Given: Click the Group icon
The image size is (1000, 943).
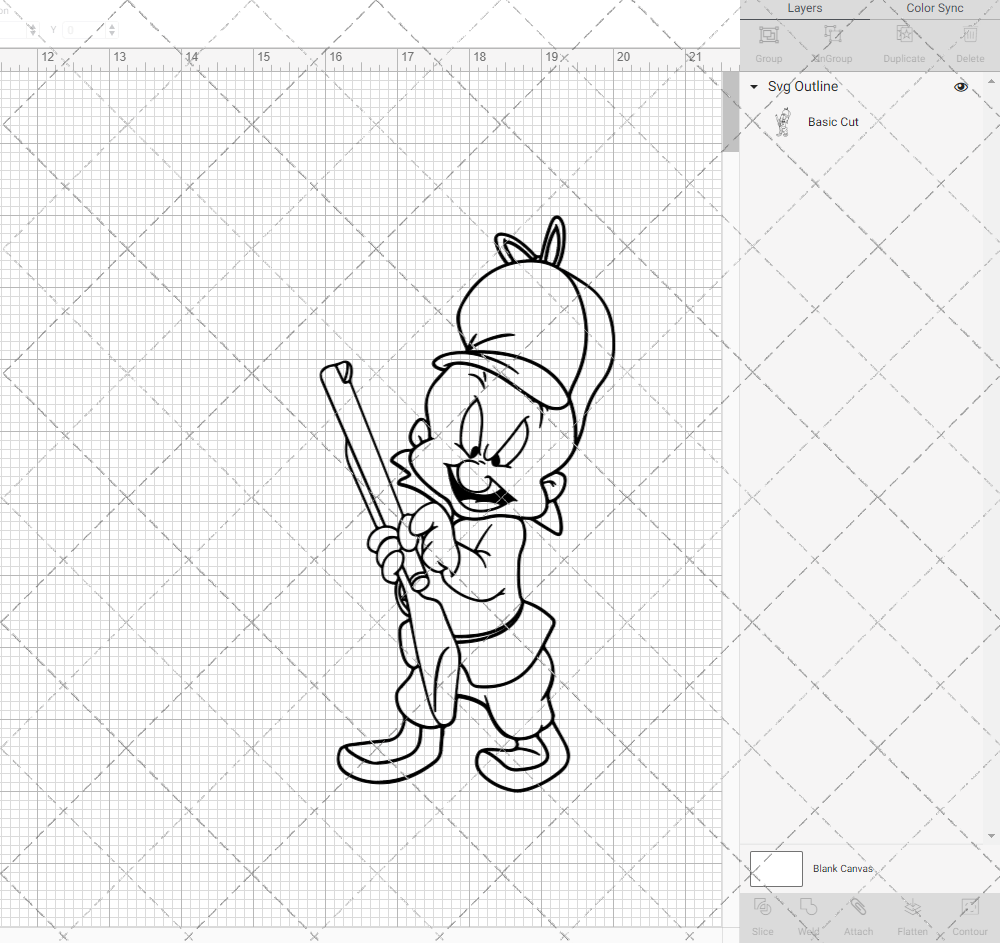Looking at the screenshot, I should point(768,34).
